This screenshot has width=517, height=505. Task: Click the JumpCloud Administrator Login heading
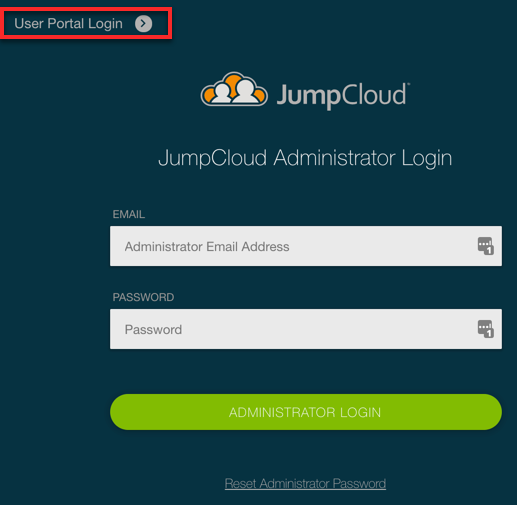[x=305, y=158]
